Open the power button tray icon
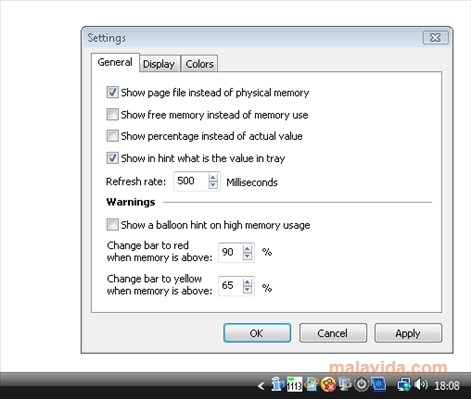The image size is (471, 399). [x=361, y=384]
